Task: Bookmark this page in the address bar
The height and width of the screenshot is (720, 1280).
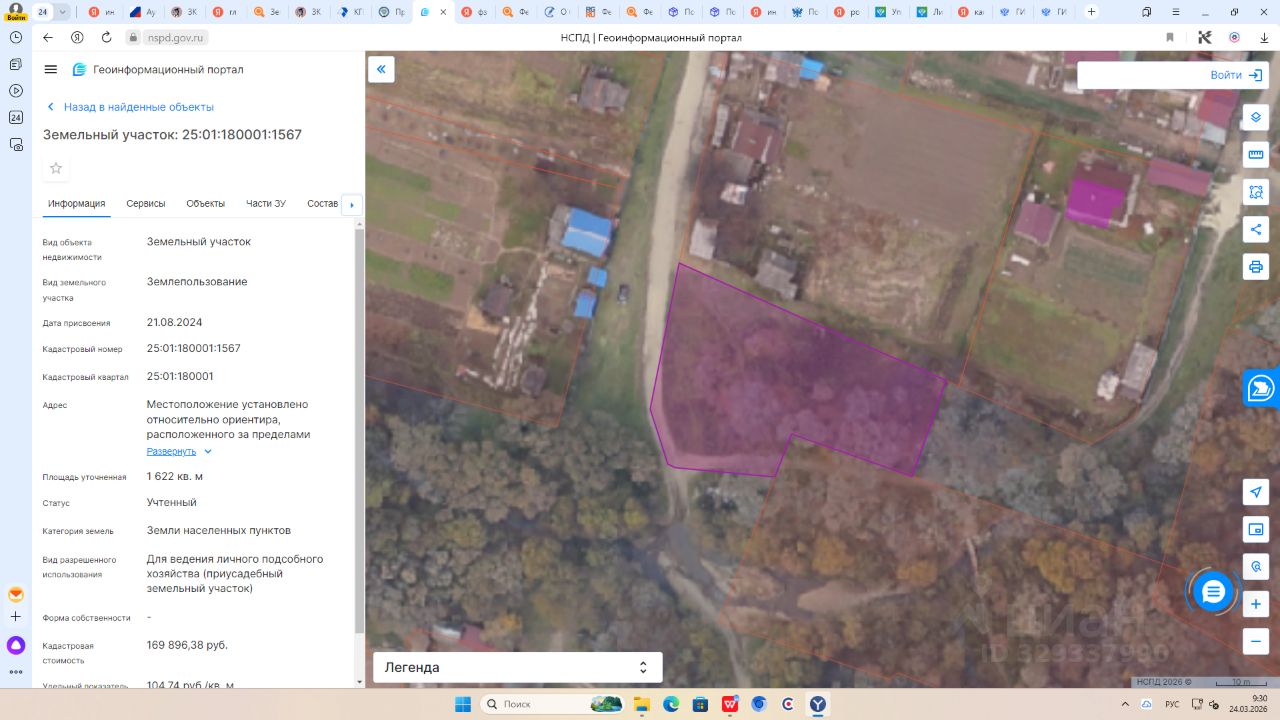Action: click(1170, 37)
